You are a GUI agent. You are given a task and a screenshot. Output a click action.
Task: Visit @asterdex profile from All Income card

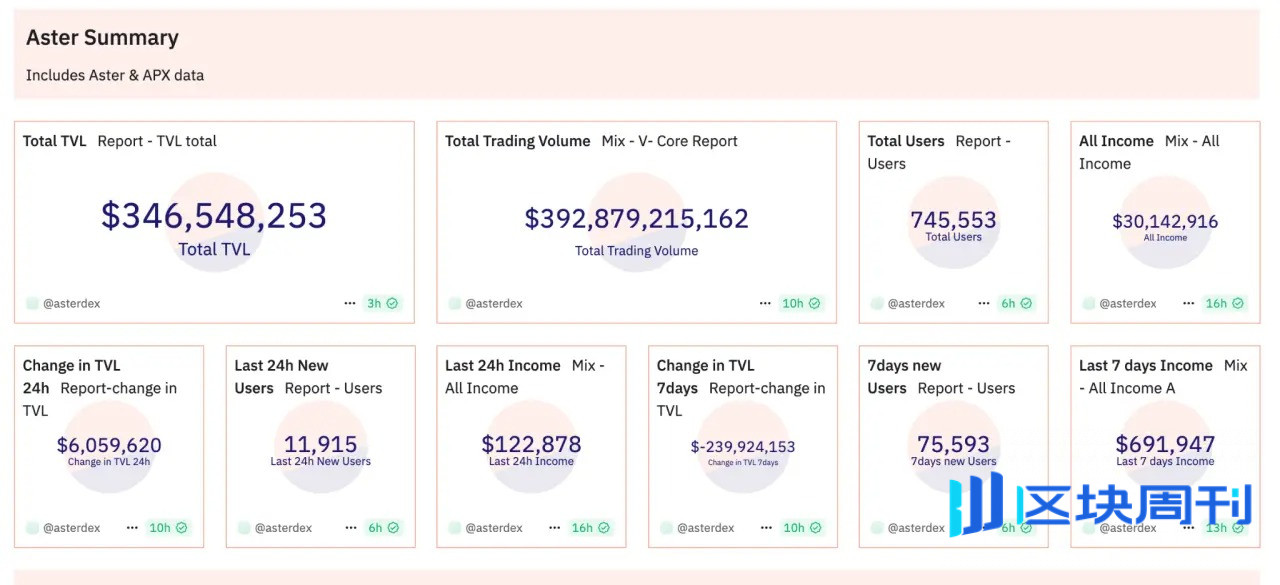(x=1128, y=303)
